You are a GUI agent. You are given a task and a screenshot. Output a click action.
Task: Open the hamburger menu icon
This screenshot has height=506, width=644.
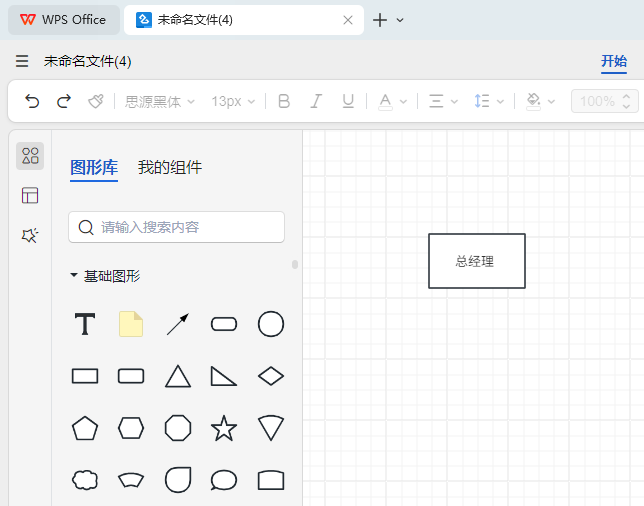point(22,61)
